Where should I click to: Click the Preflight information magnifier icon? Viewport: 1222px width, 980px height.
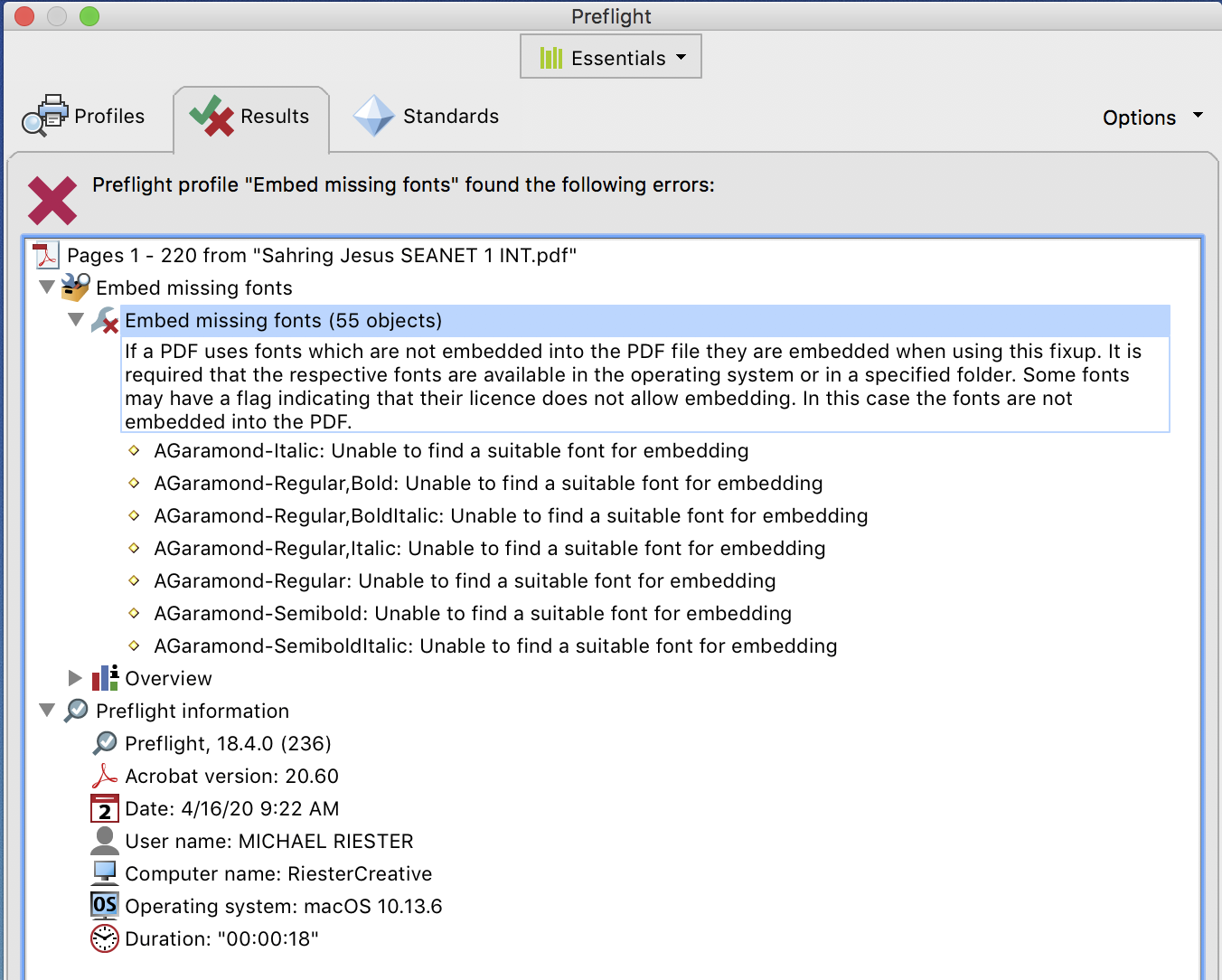pyautogui.click(x=76, y=711)
